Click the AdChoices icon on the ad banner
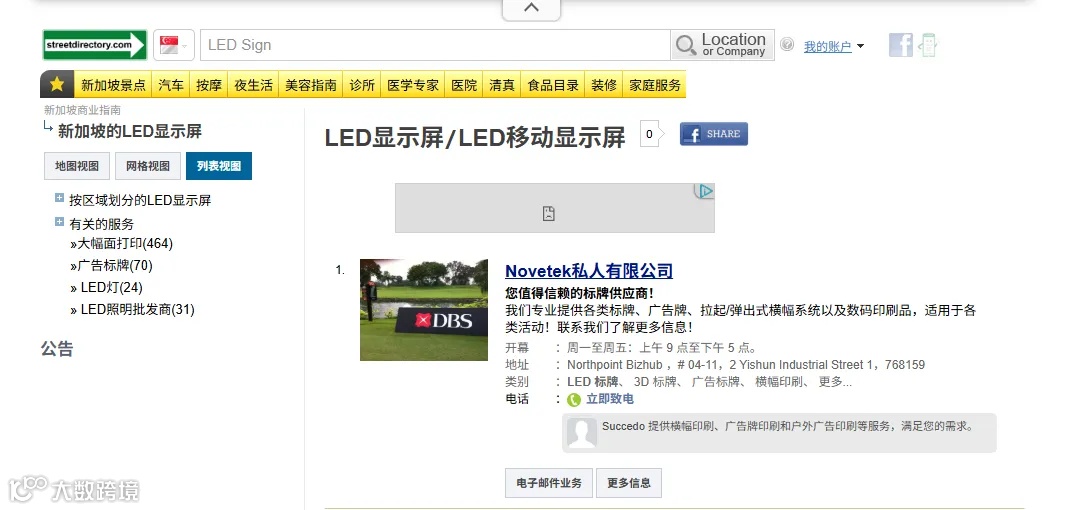Image resolution: width=1072 pixels, height=510 pixels. 705,191
